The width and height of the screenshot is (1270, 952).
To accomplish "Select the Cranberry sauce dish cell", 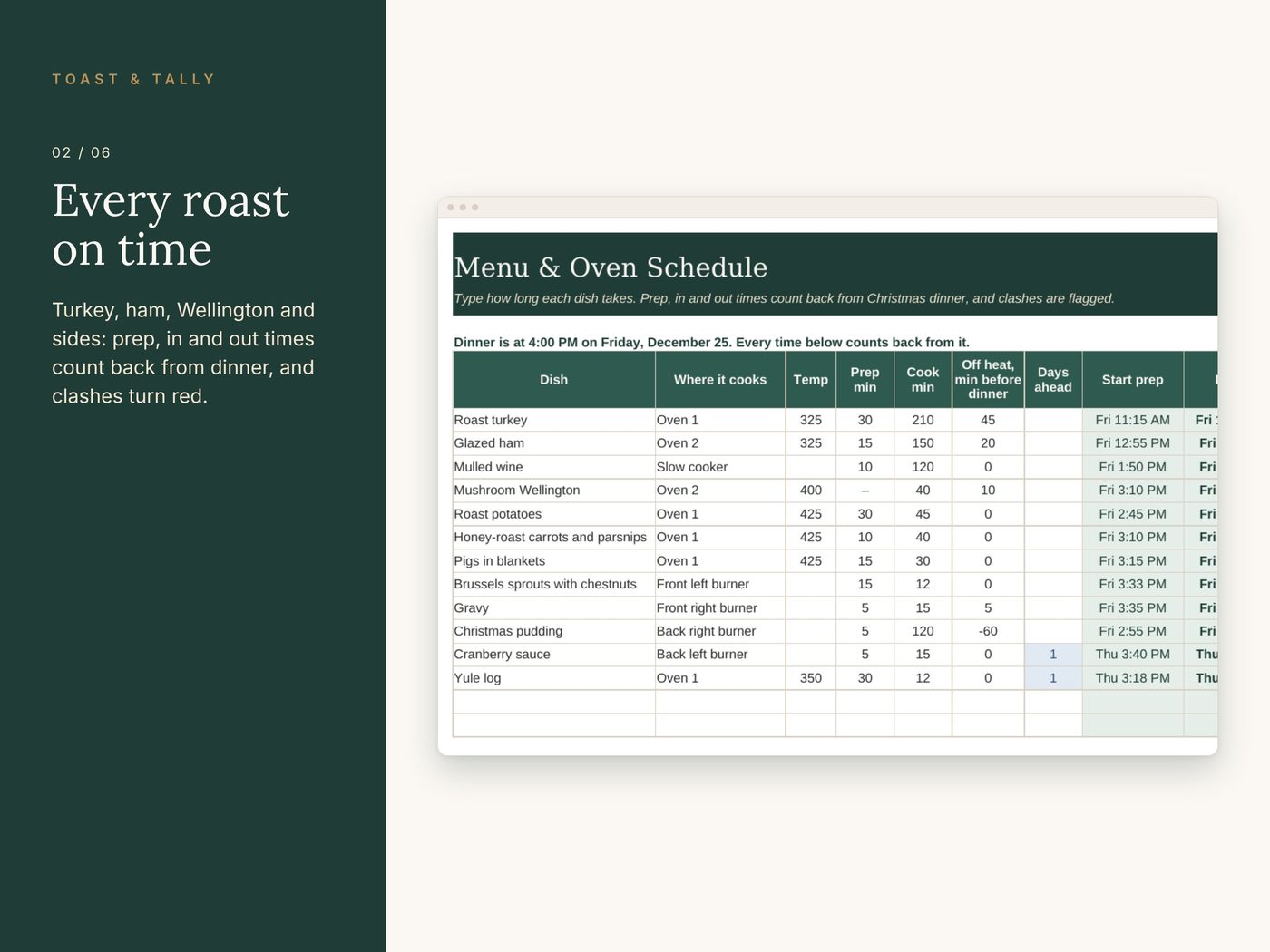I will tap(554, 655).
